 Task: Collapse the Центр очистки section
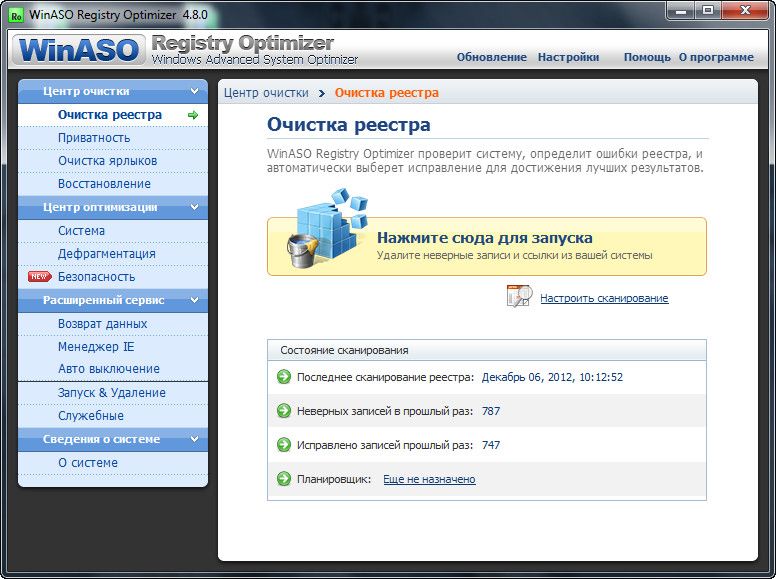[194, 91]
